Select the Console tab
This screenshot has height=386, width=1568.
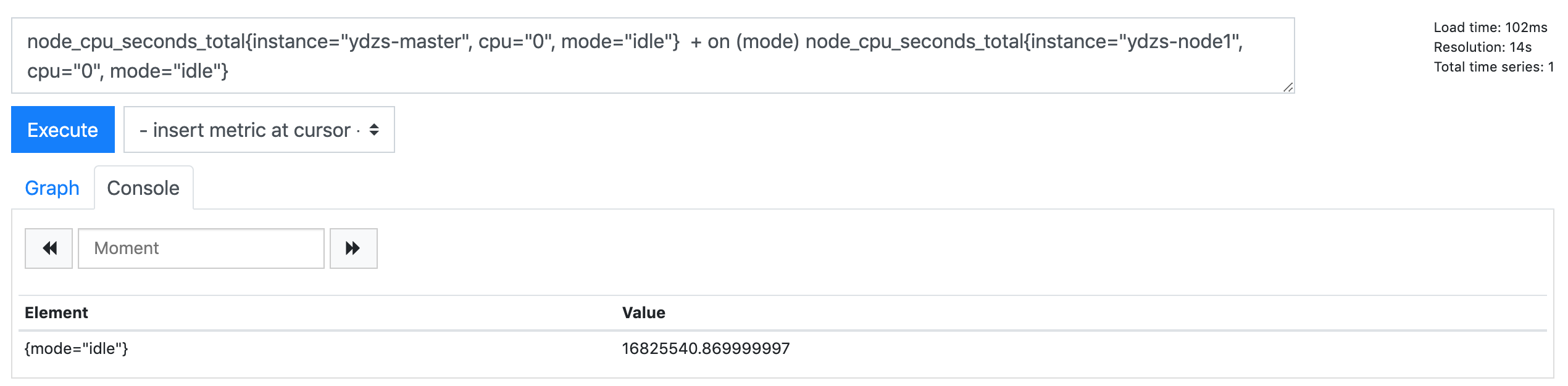[143, 188]
